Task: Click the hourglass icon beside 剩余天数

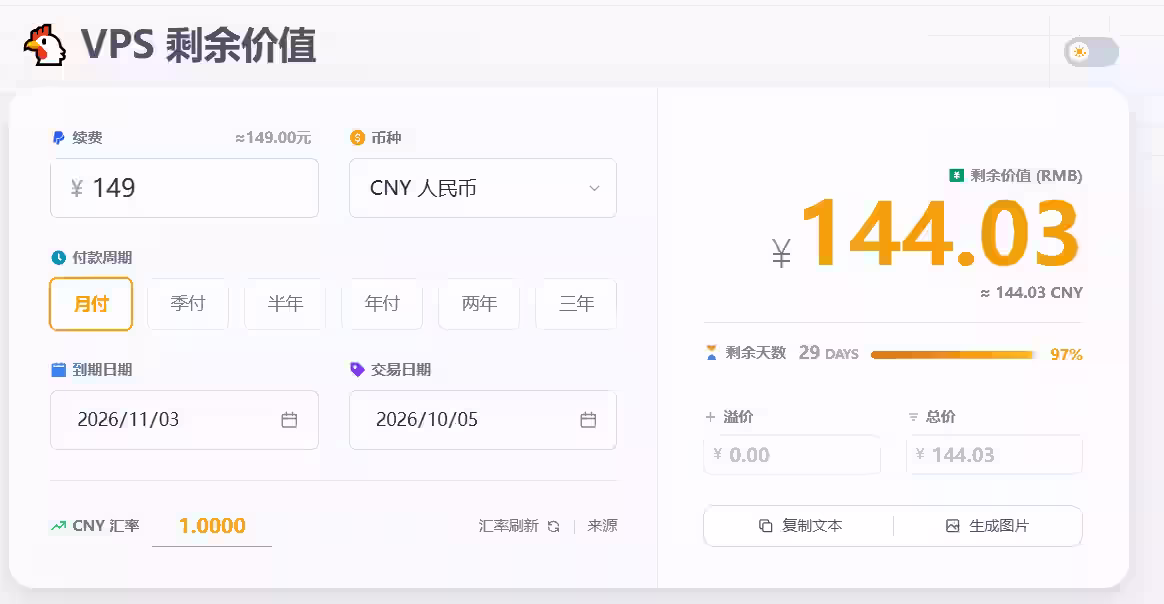Action: pyautogui.click(x=711, y=352)
